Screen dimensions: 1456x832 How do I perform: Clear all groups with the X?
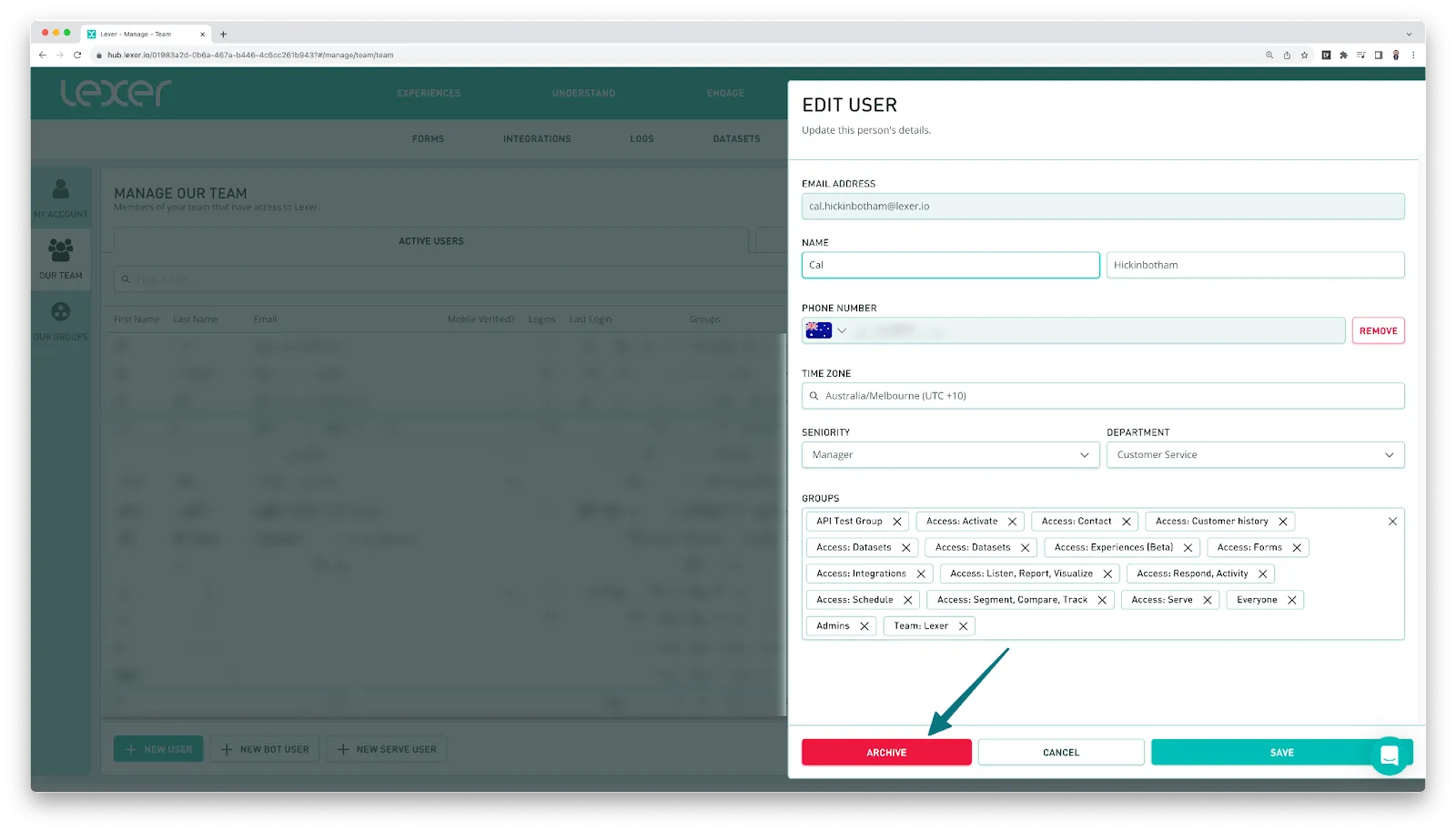1392,522
